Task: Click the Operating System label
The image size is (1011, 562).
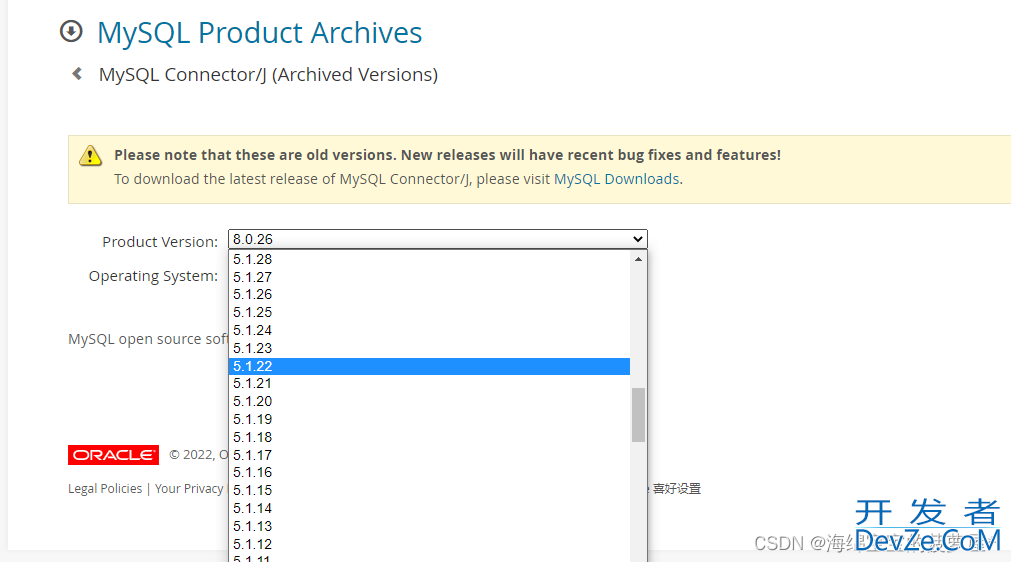Action: pos(153,276)
